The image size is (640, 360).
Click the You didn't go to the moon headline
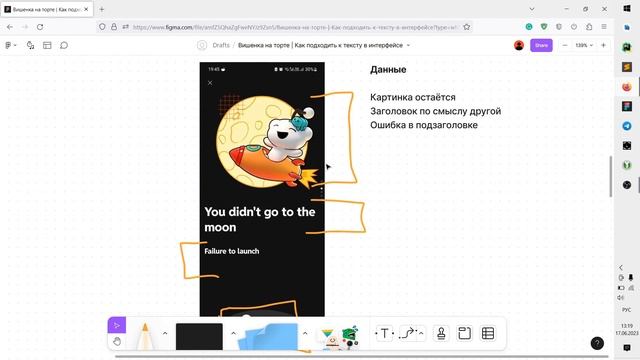[260, 220]
